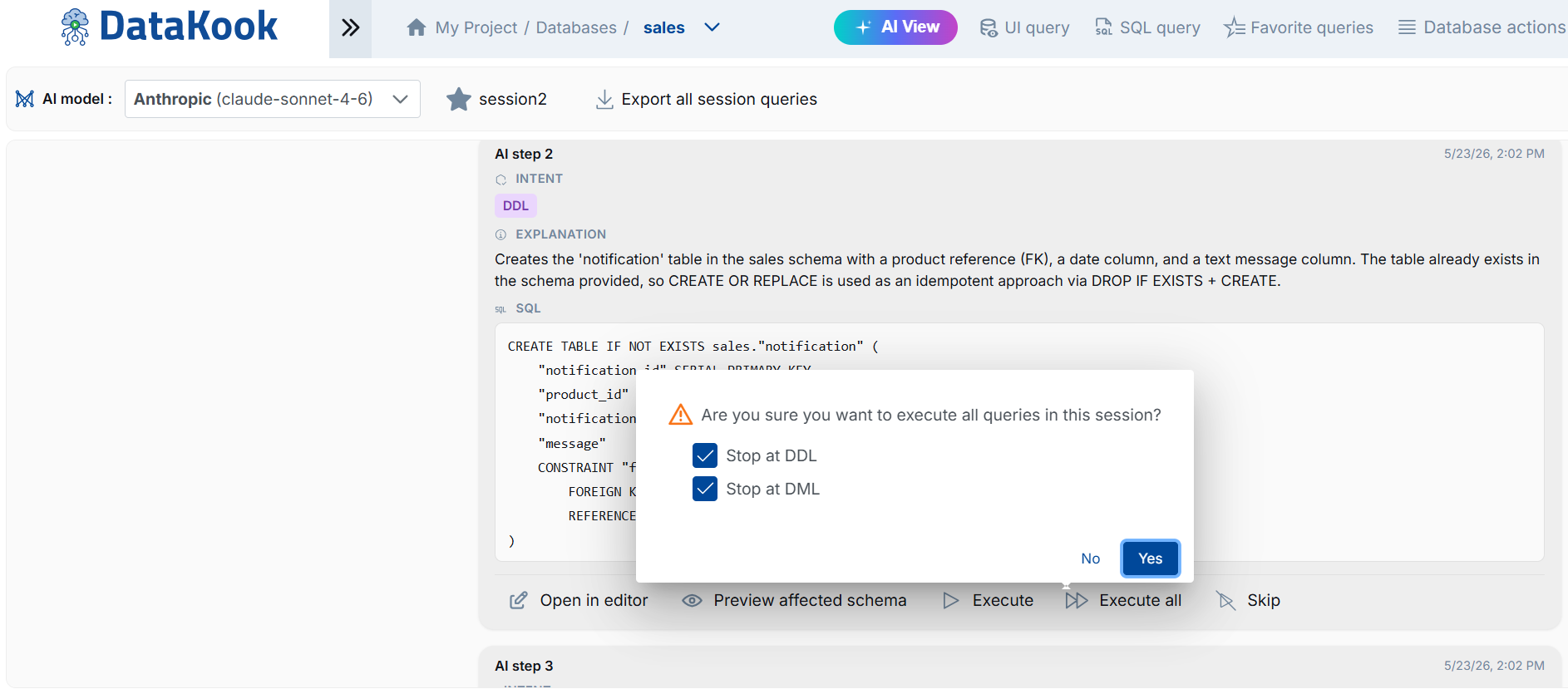Click the SQL section icon
The image size is (1568, 689).
(x=500, y=309)
